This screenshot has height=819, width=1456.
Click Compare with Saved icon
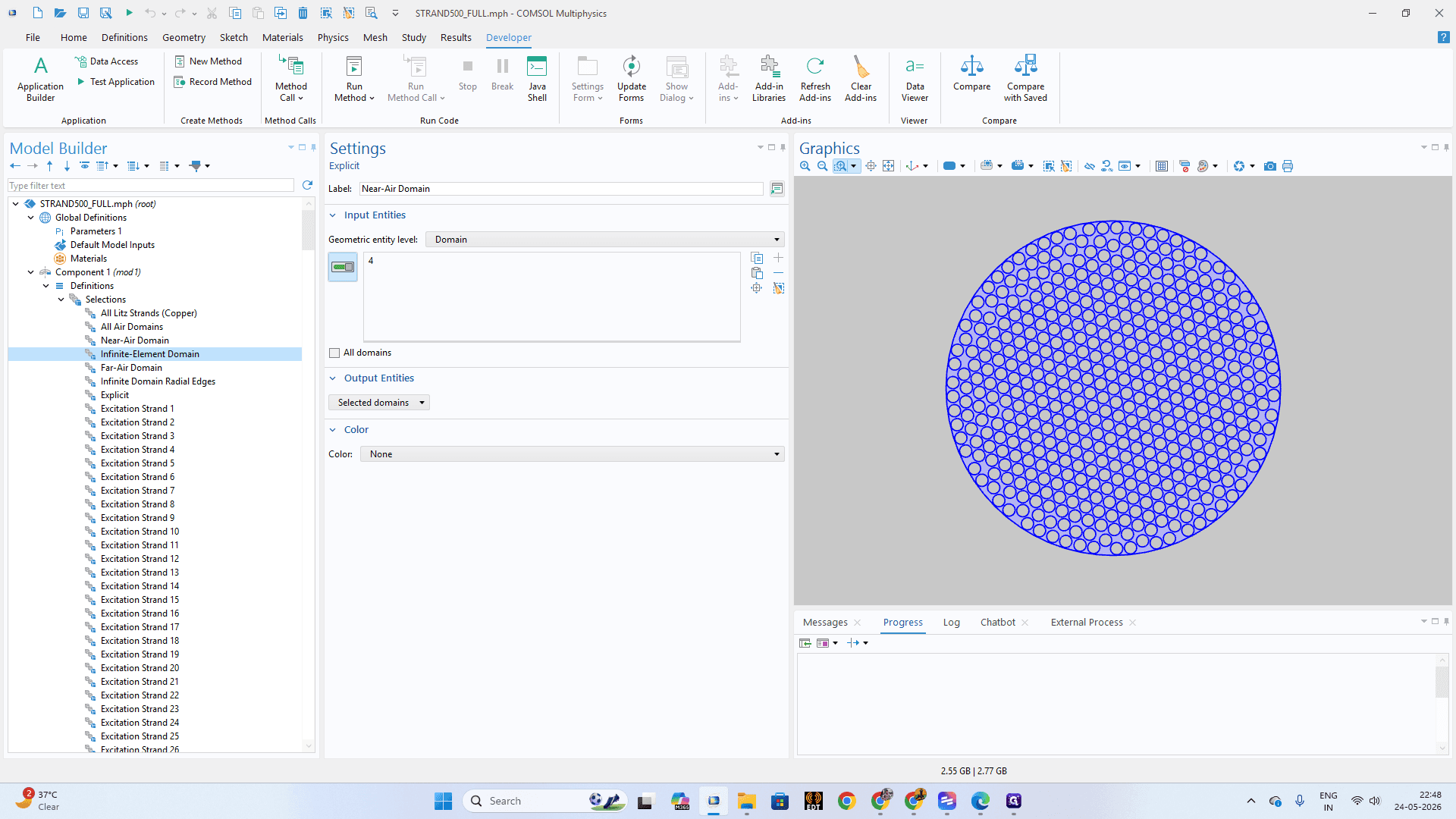pyautogui.click(x=1025, y=78)
